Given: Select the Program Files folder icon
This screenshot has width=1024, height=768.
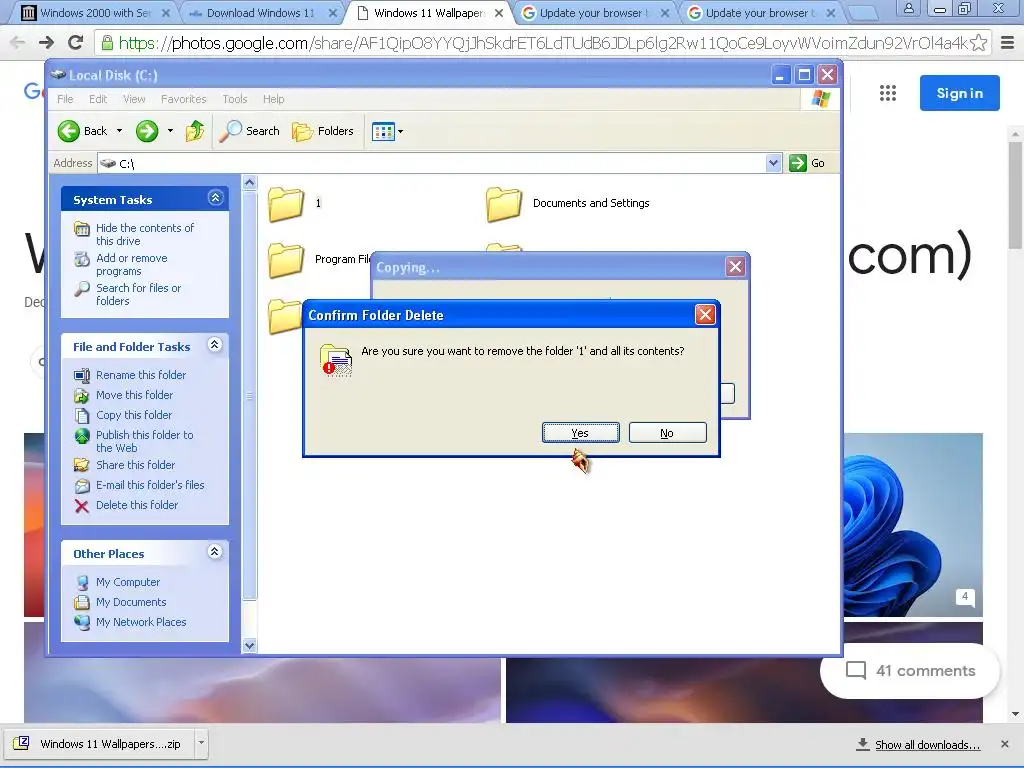Looking at the screenshot, I should (286, 259).
